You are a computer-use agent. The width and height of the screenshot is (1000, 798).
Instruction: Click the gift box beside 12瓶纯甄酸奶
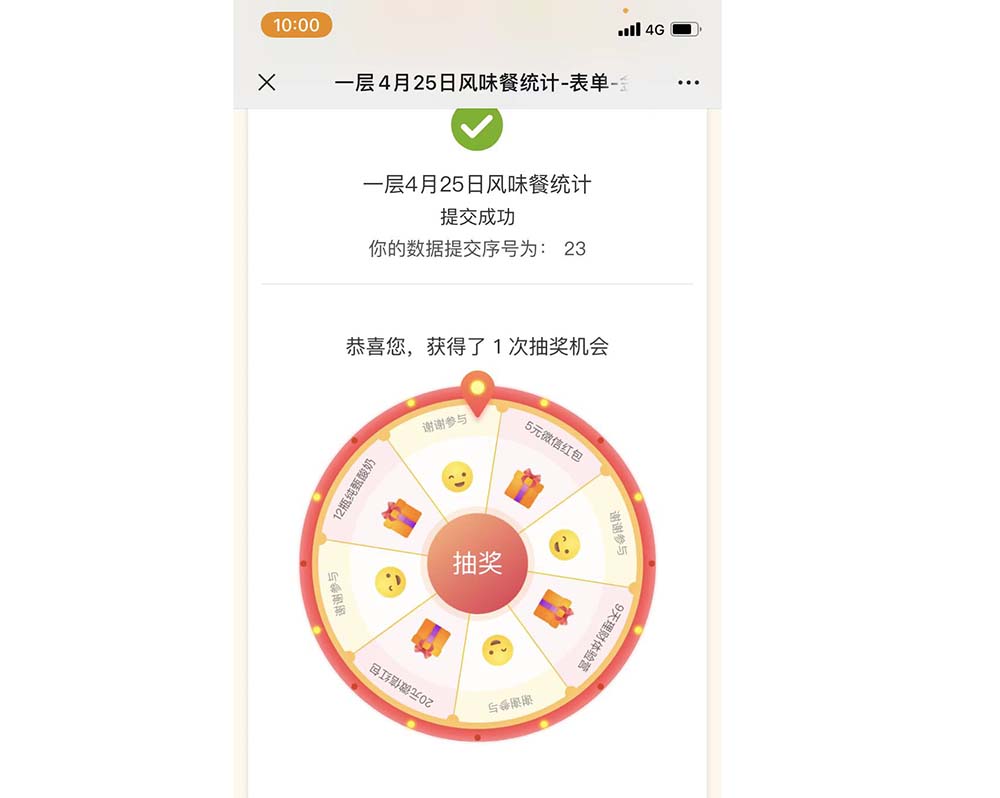pyautogui.click(x=401, y=517)
